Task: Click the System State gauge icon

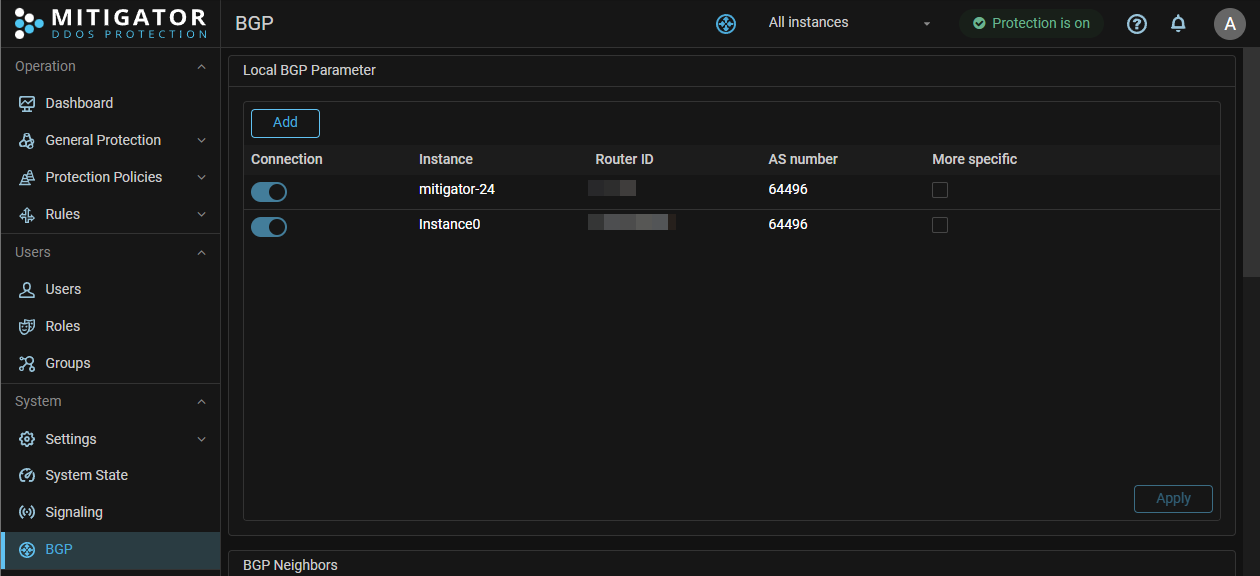Action: coord(27,475)
